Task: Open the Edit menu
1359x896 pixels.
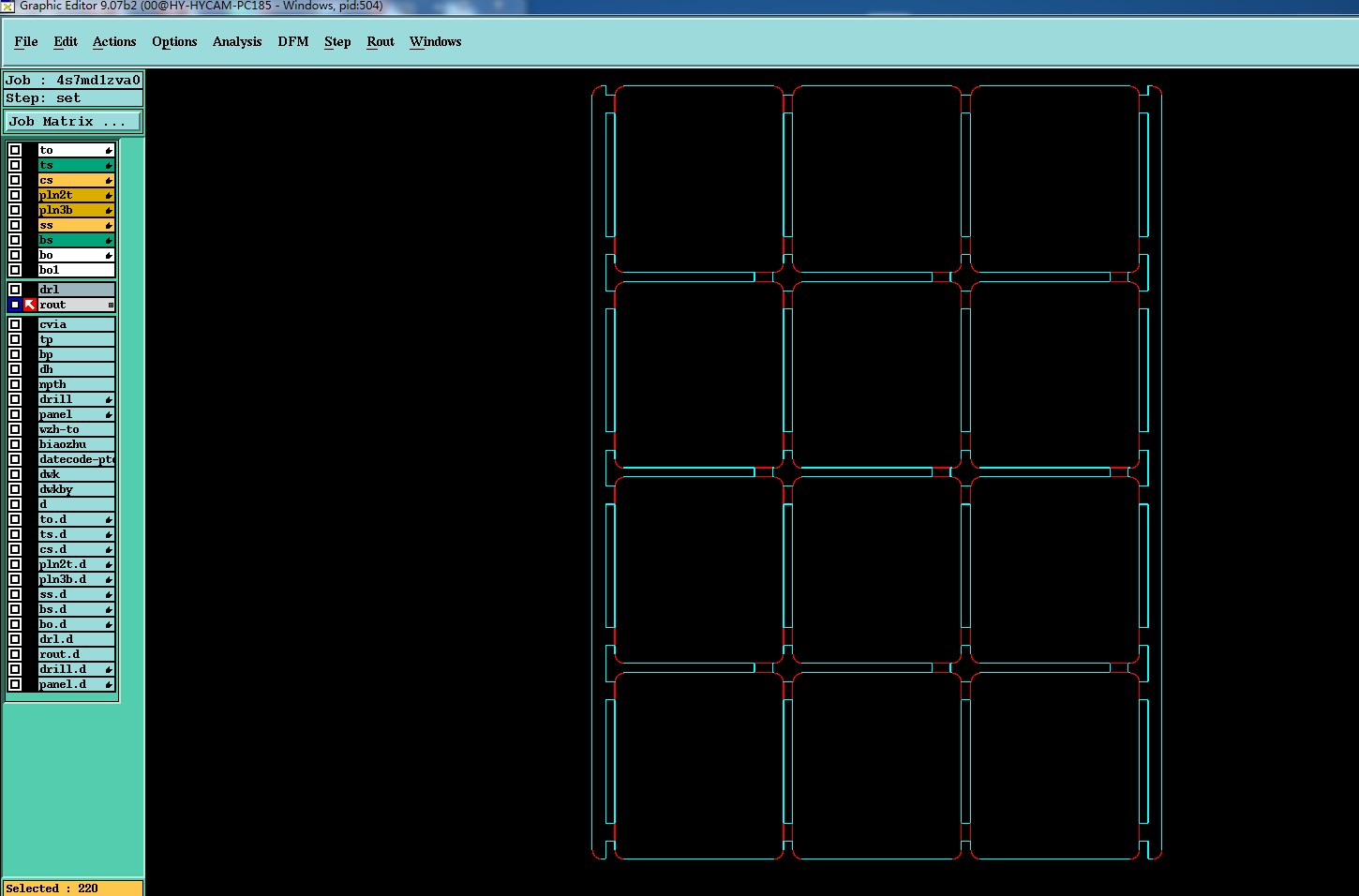Action: click(66, 41)
